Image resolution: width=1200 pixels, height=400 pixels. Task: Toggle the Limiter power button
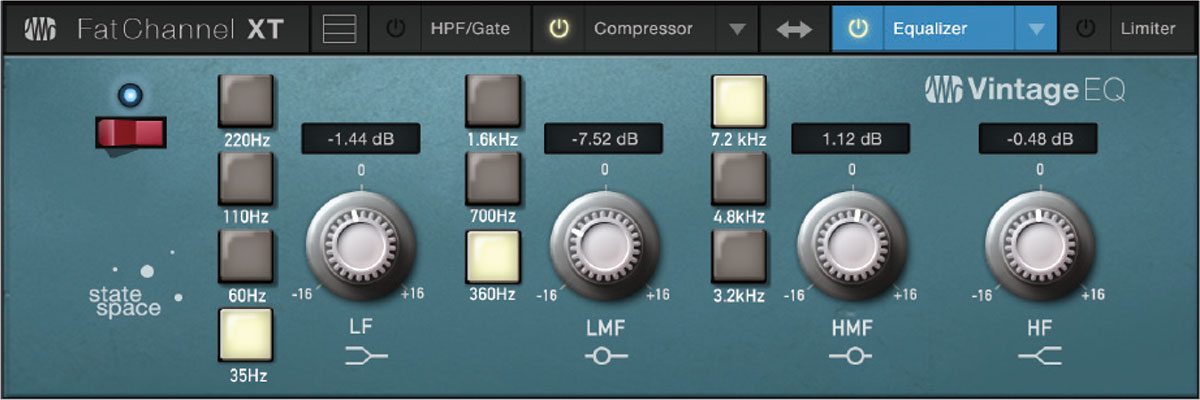1085,29
